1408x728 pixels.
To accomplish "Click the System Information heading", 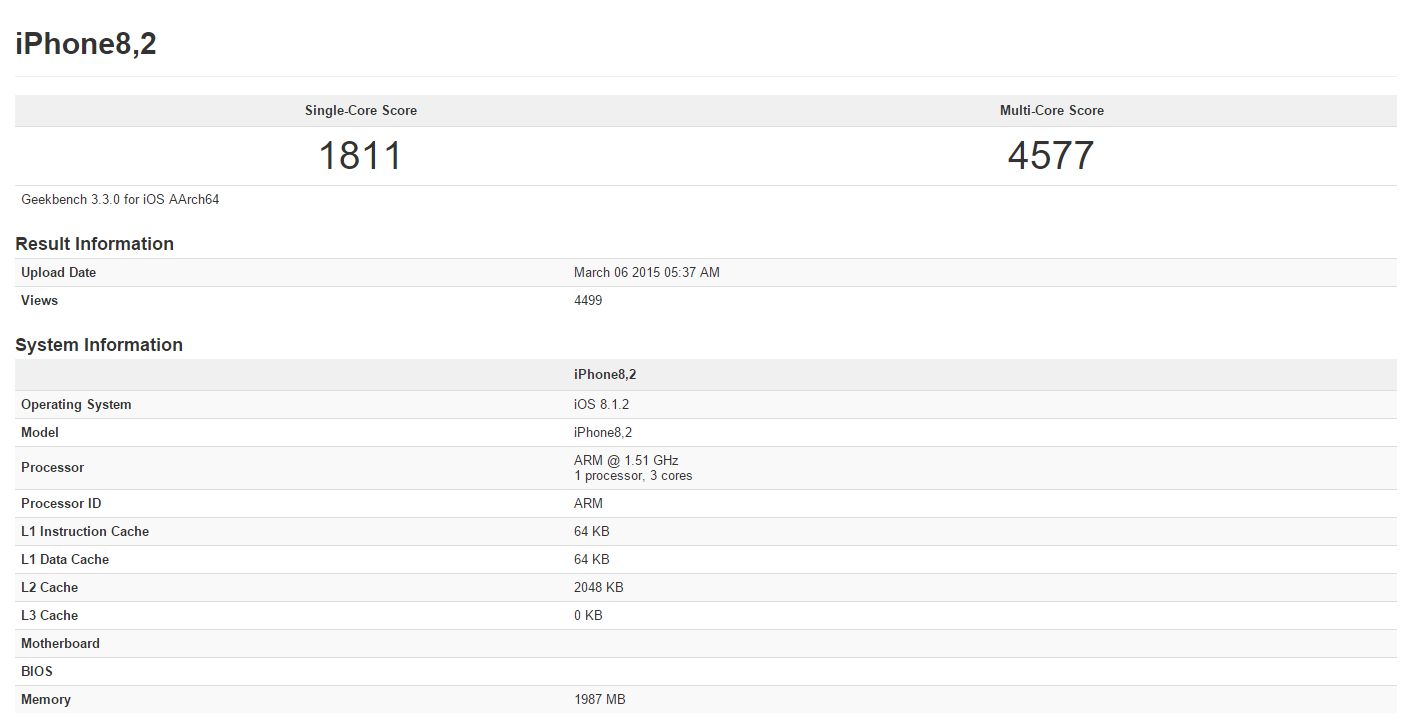I will click(99, 345).
